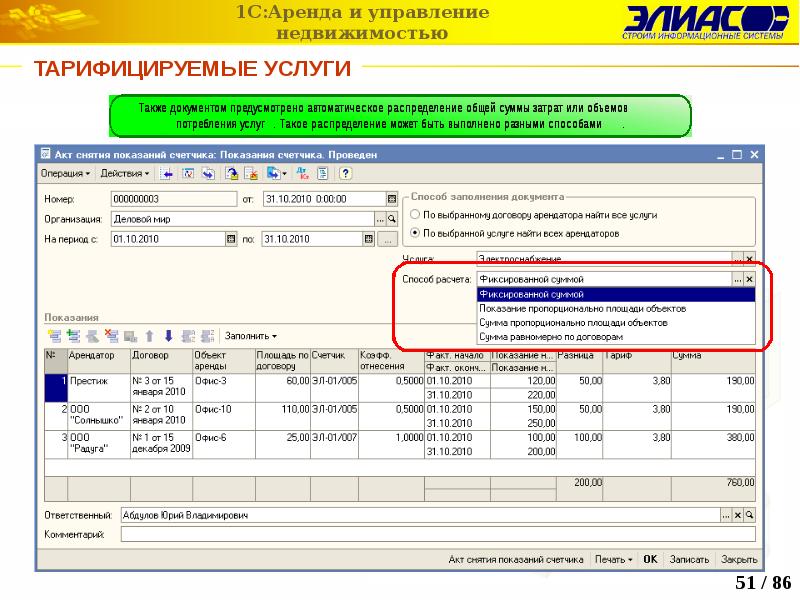Click the help question mark icon

346,173
